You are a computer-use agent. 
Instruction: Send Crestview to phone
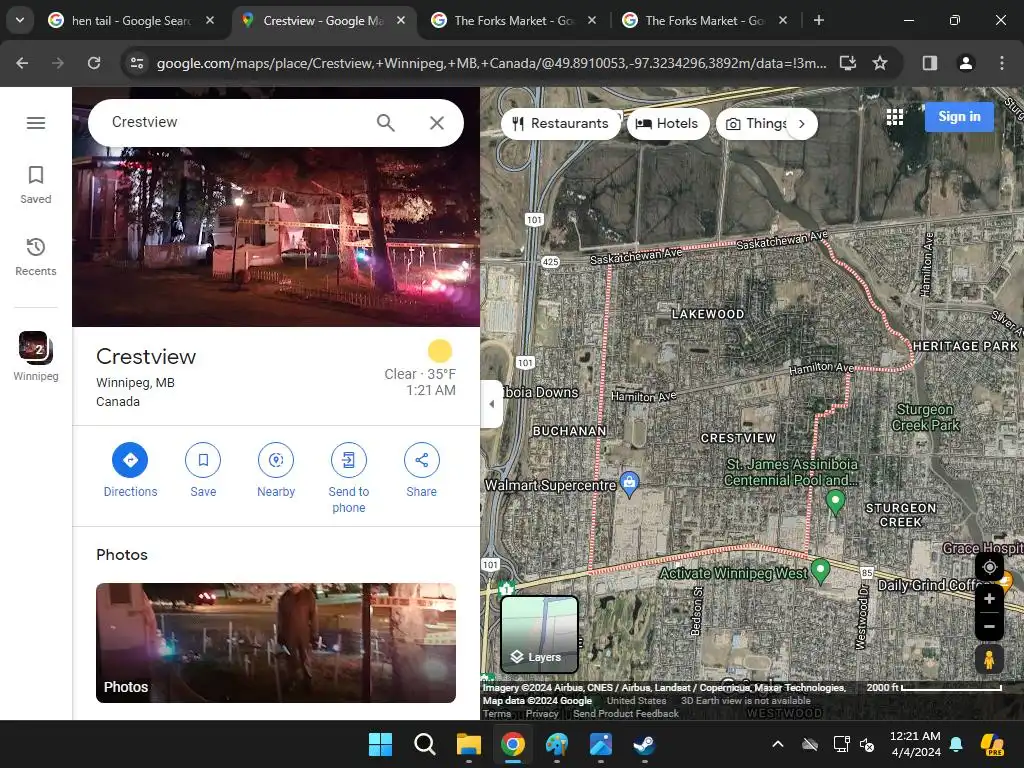coord(349,478)
